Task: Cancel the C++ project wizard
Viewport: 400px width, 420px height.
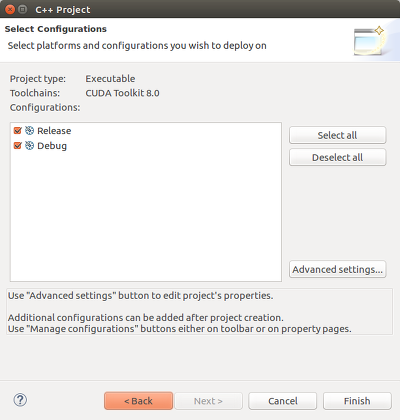Action: tap(283, 401)
